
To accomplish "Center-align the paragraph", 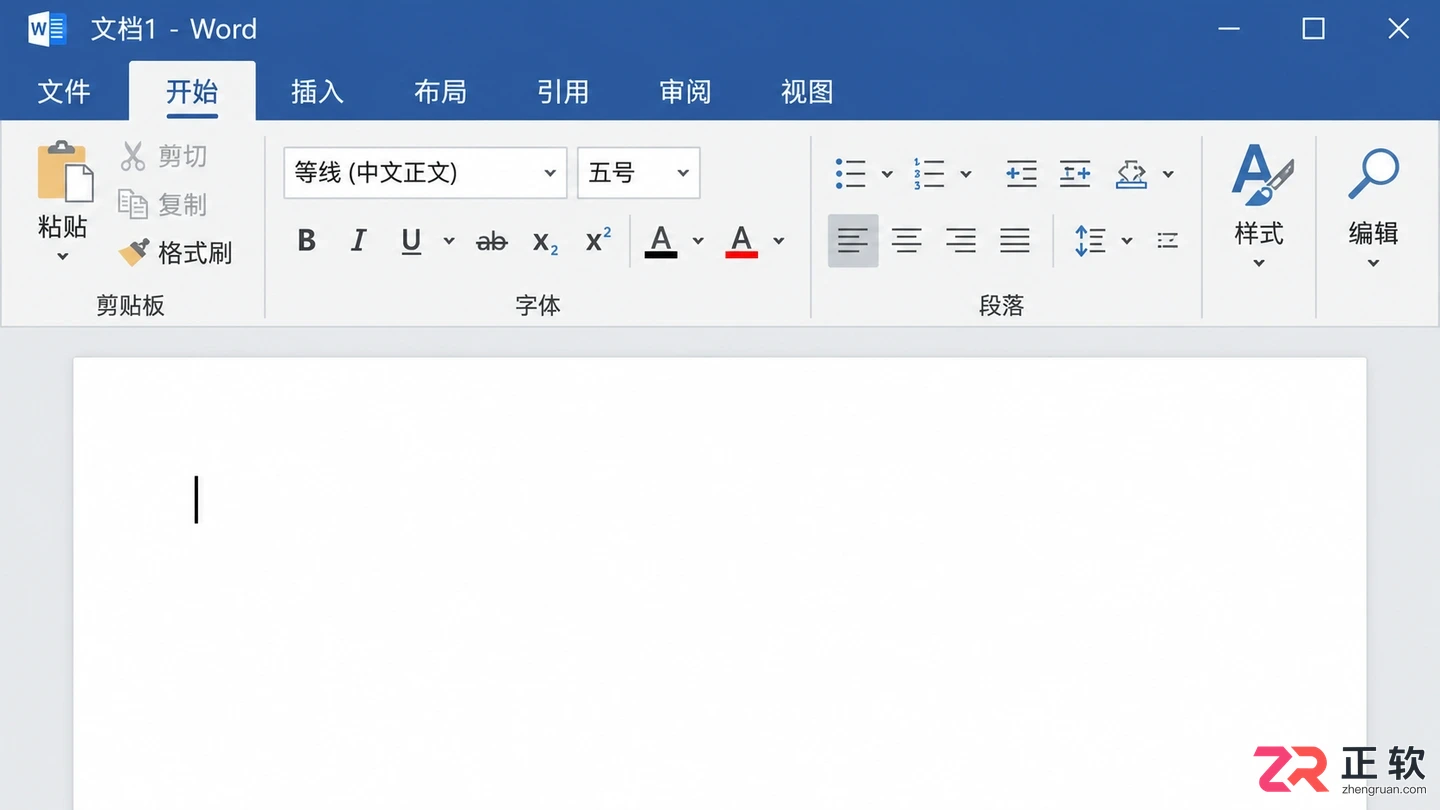I will pos(907,240).
